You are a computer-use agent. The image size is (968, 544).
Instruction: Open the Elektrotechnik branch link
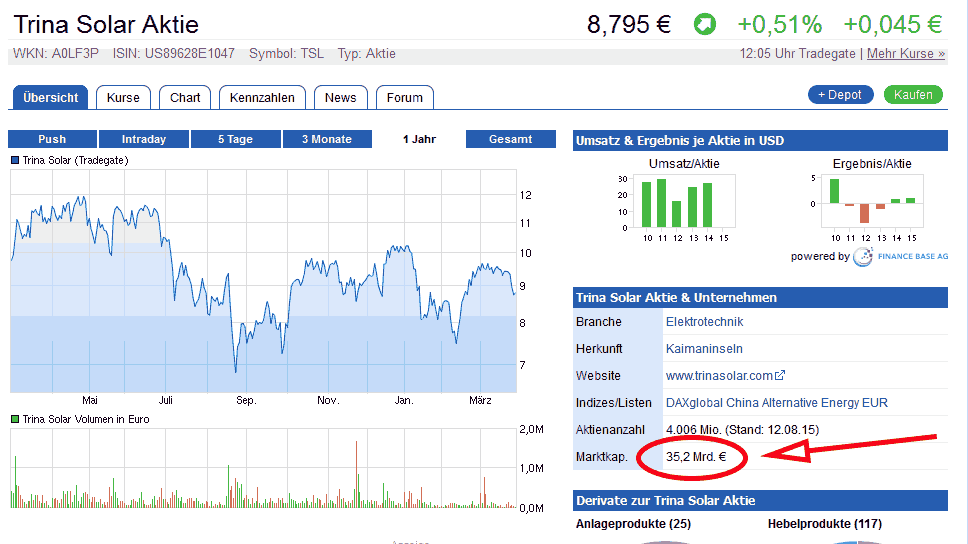tap(704, 322)
